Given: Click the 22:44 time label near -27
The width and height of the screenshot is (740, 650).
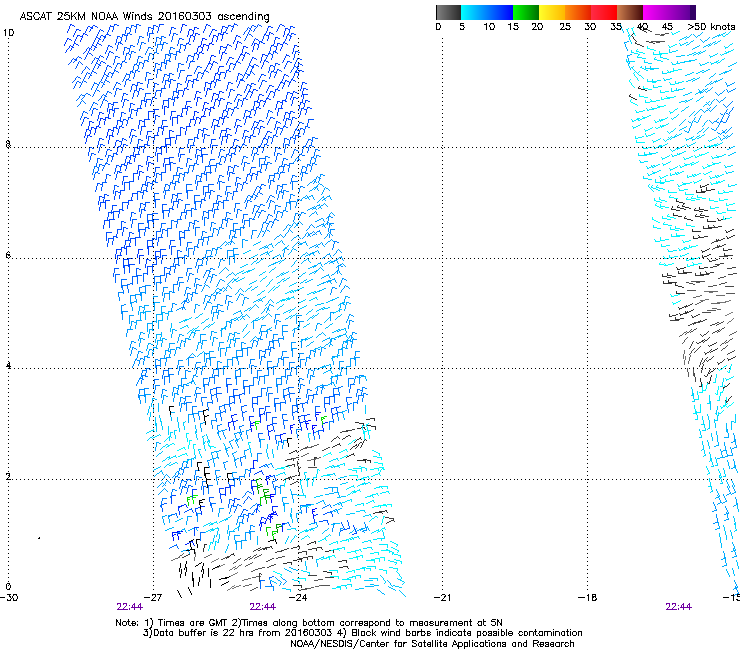Looking at the screenshot, I should point(130,607).
